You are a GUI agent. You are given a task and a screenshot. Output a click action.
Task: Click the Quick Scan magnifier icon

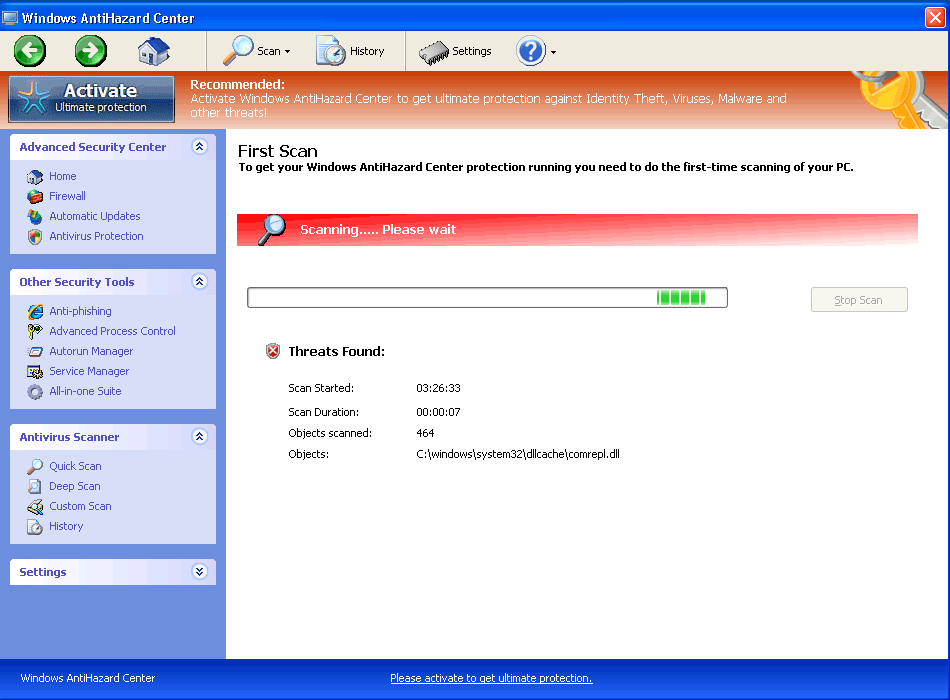(x=35, y=467)
